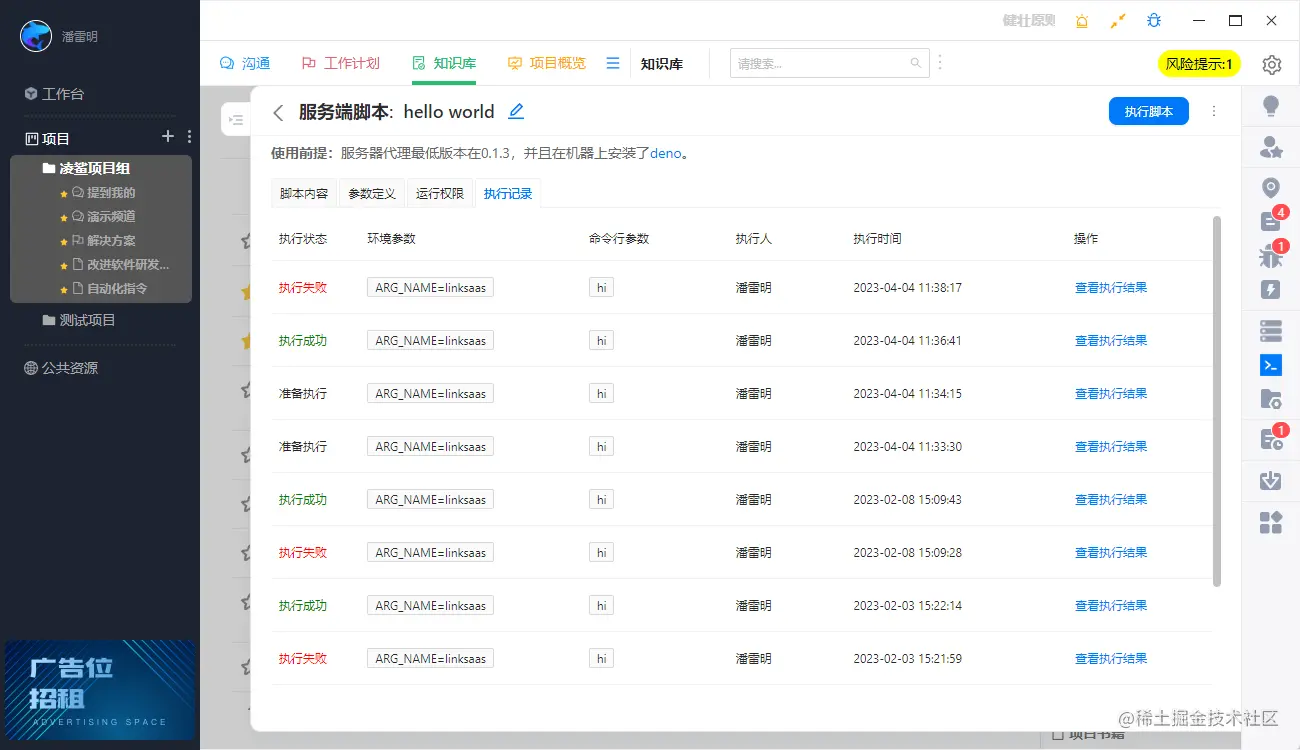Open the deno link
The height and width of the screenshot is (750, 1300).
click(665, 153)
